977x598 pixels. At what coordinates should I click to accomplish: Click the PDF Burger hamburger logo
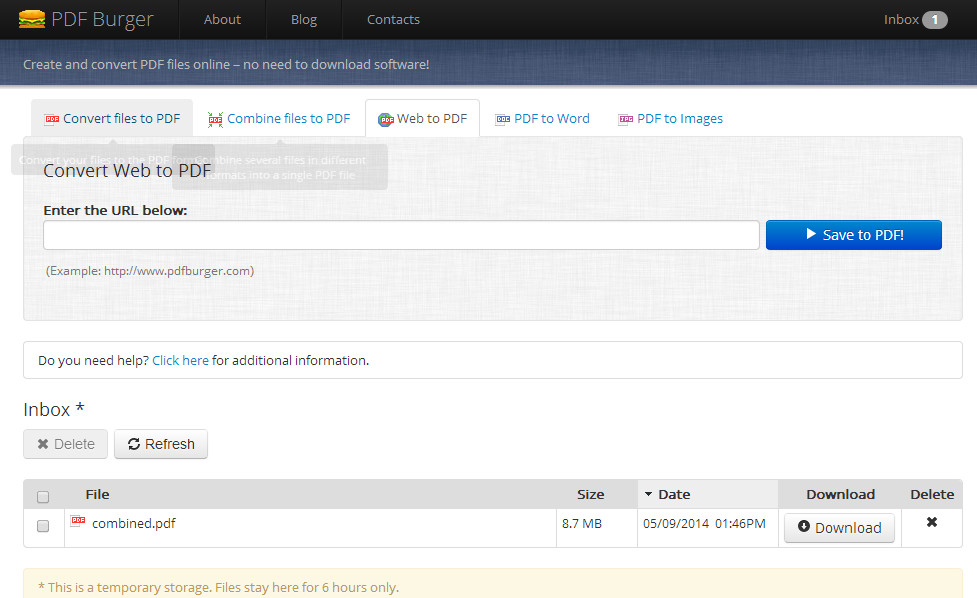click(x=32, y=19)
